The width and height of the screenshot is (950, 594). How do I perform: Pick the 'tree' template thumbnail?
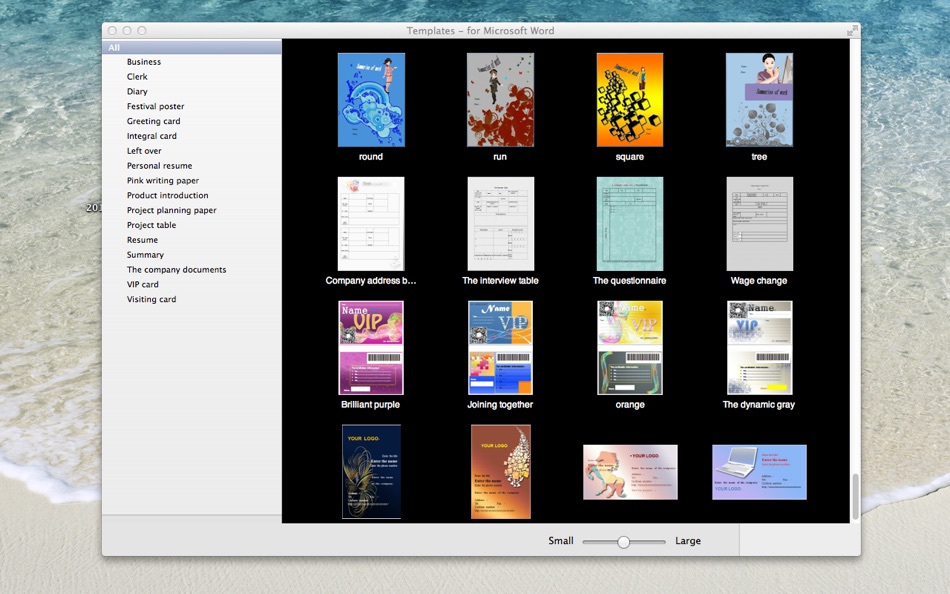(x=759, y=100)
